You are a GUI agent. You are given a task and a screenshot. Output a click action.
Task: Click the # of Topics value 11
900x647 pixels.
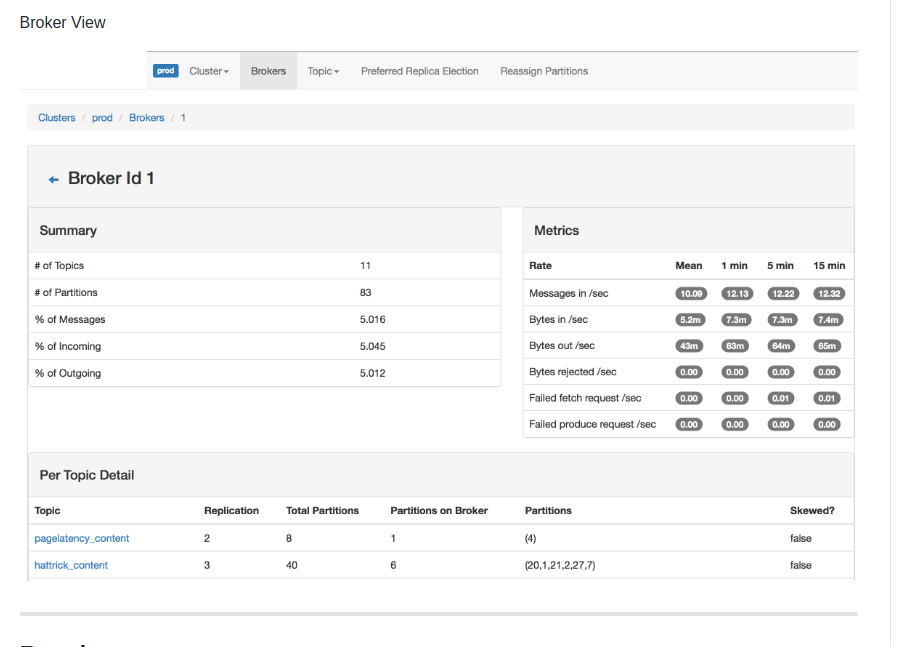[365, 266]
